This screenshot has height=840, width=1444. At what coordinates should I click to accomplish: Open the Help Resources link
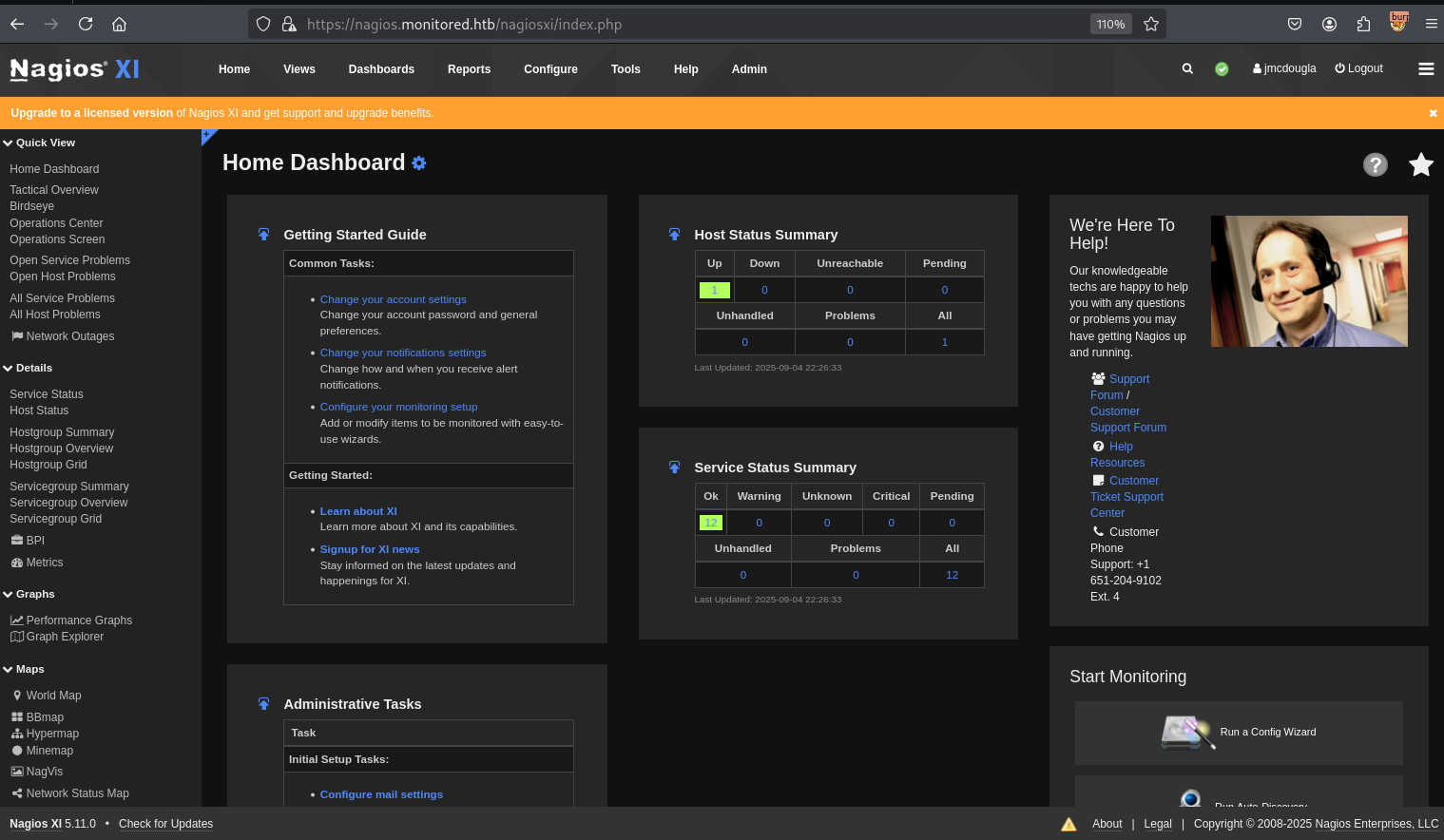point(1117,454)
